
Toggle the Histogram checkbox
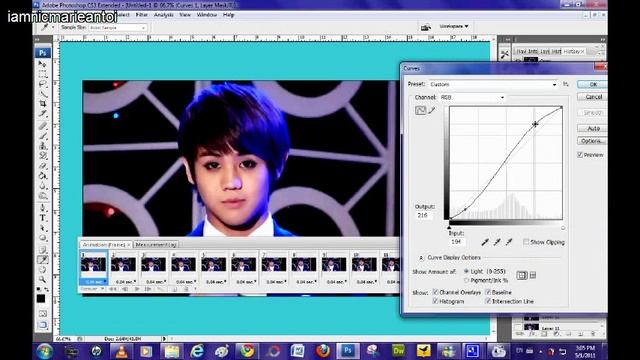pos(435,301)
